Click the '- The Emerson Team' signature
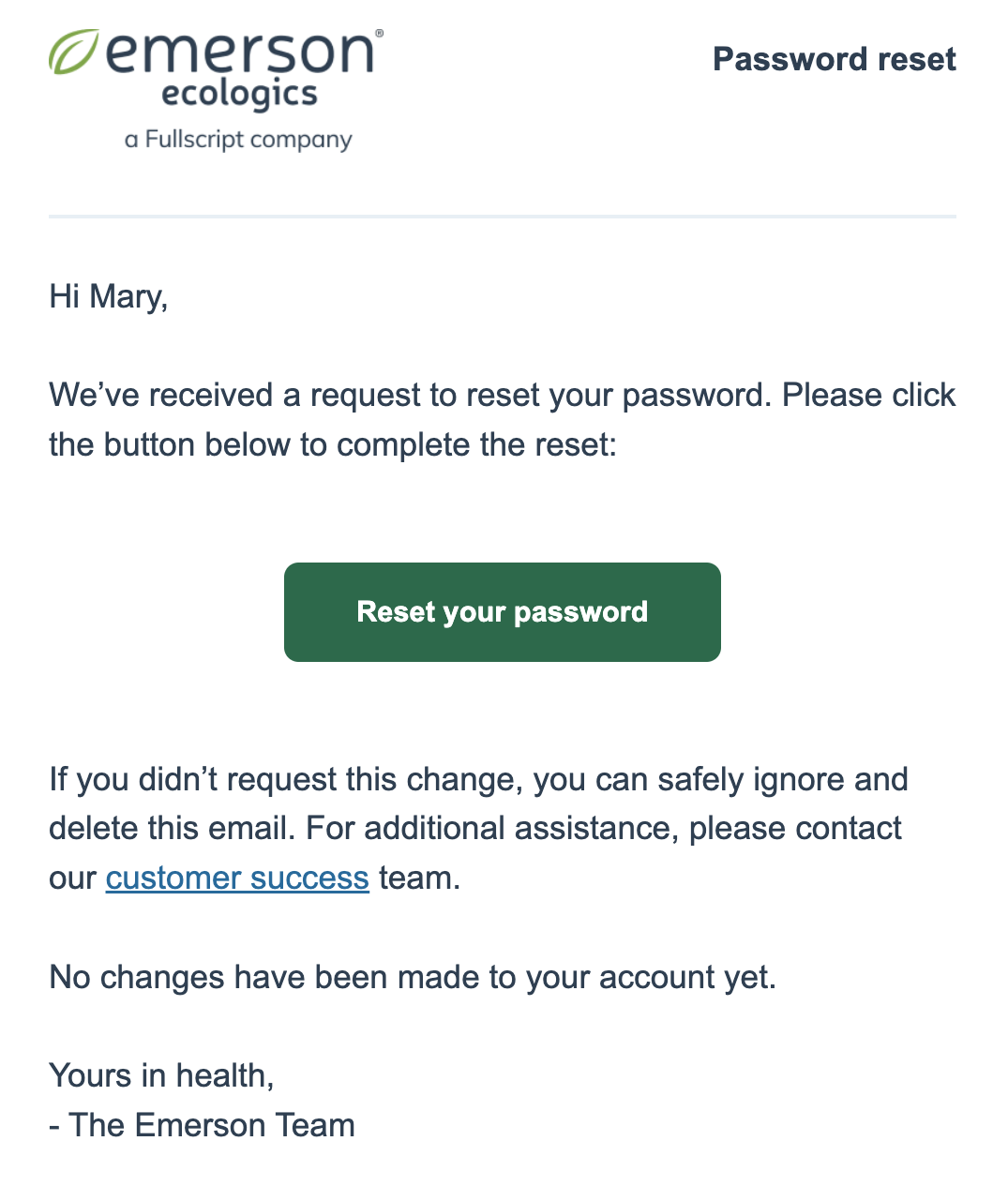 (203, 1124)
